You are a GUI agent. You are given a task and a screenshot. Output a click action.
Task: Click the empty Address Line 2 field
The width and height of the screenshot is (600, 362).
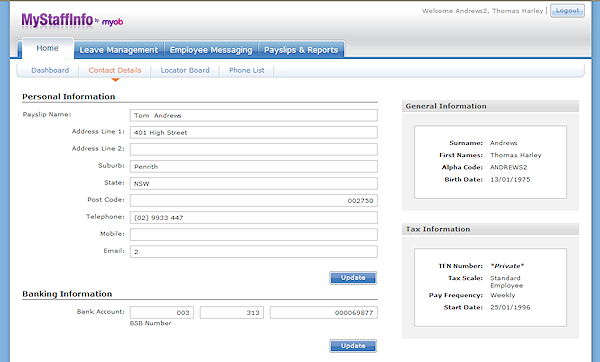pos(254,149)
